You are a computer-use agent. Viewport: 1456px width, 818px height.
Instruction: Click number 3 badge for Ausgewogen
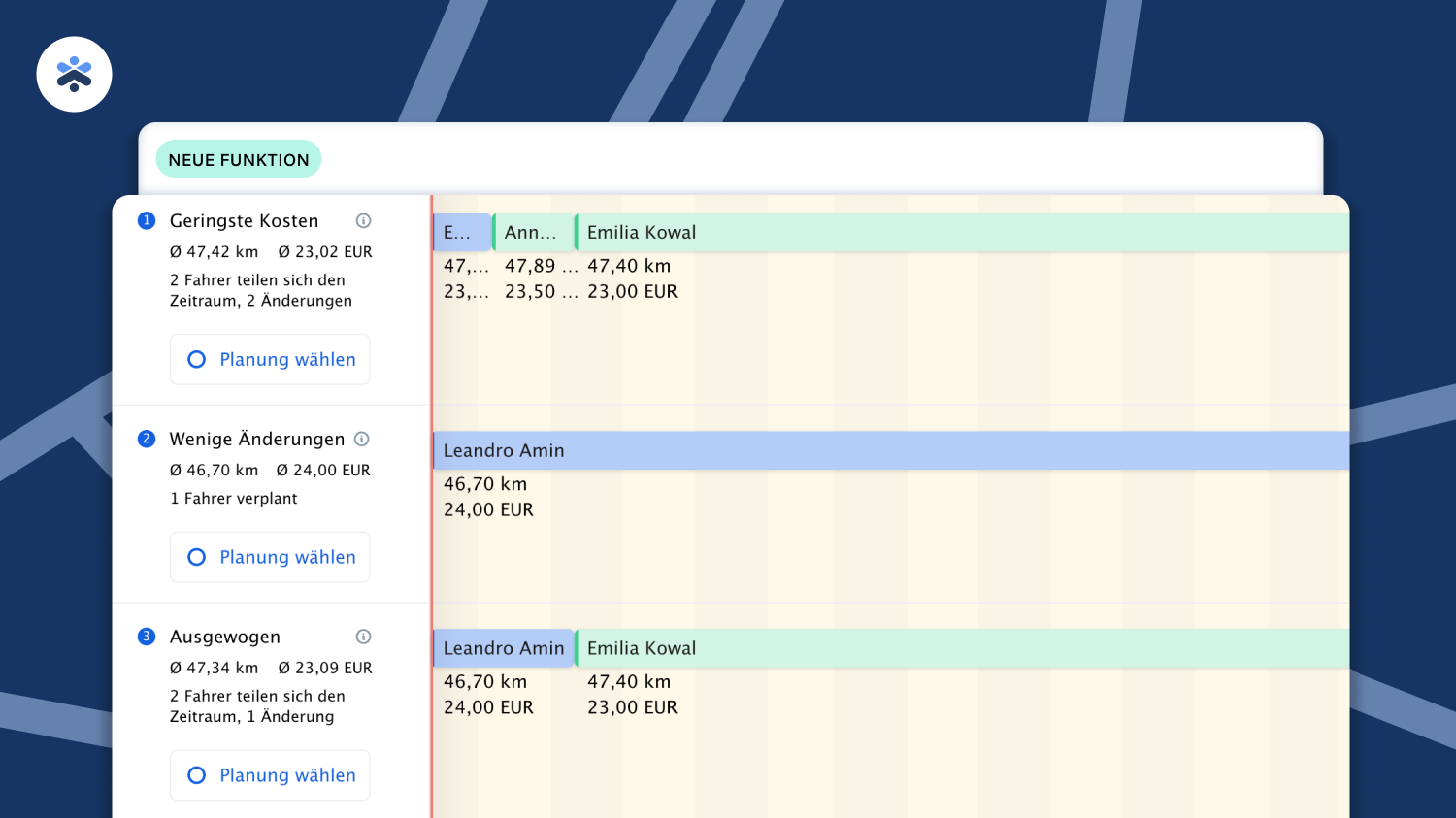click(x=147, y=638)
